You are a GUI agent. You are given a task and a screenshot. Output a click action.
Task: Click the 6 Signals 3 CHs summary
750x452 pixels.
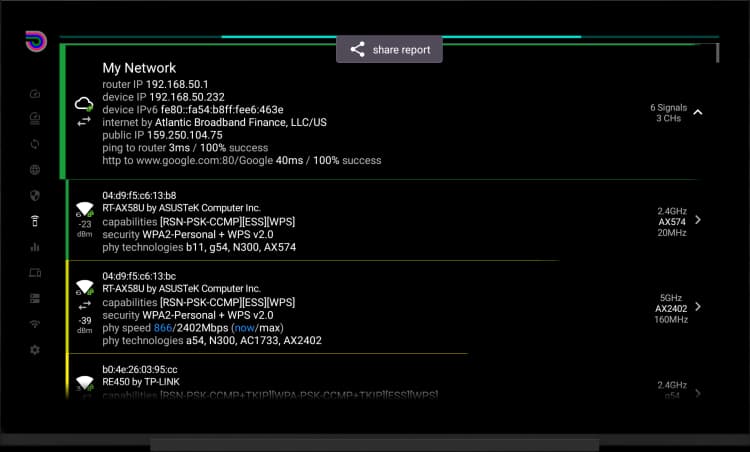tap(668, 113)
